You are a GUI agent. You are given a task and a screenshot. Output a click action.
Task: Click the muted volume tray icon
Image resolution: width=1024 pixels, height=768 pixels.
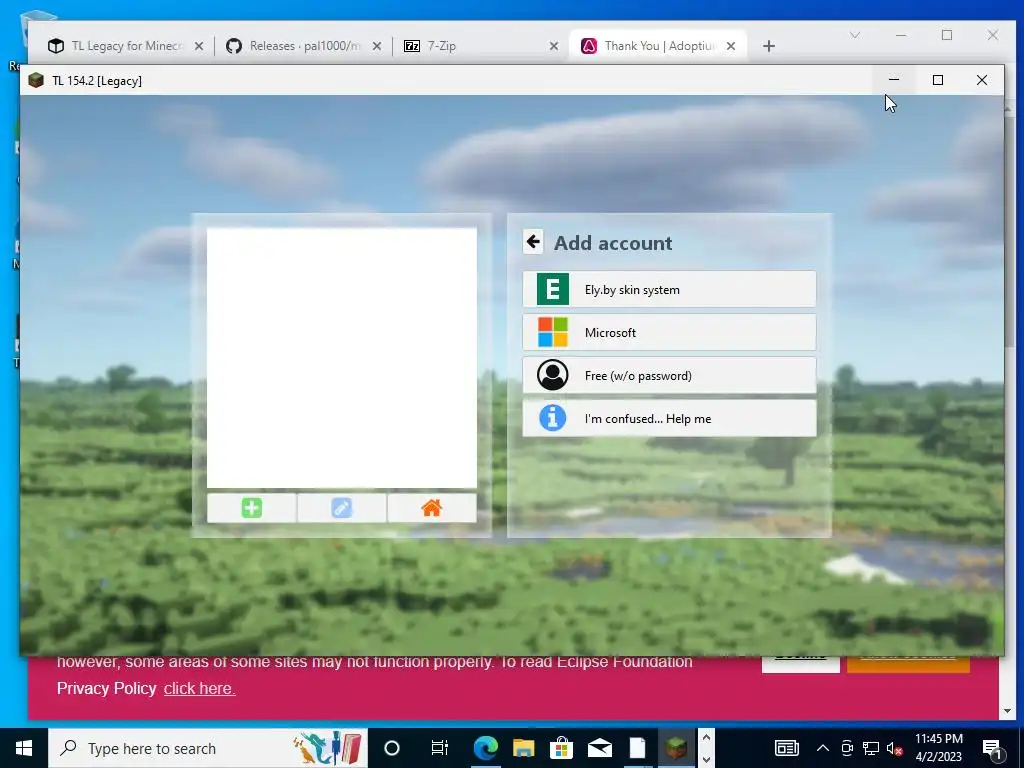pyautogui.click(x=894, y=748)
